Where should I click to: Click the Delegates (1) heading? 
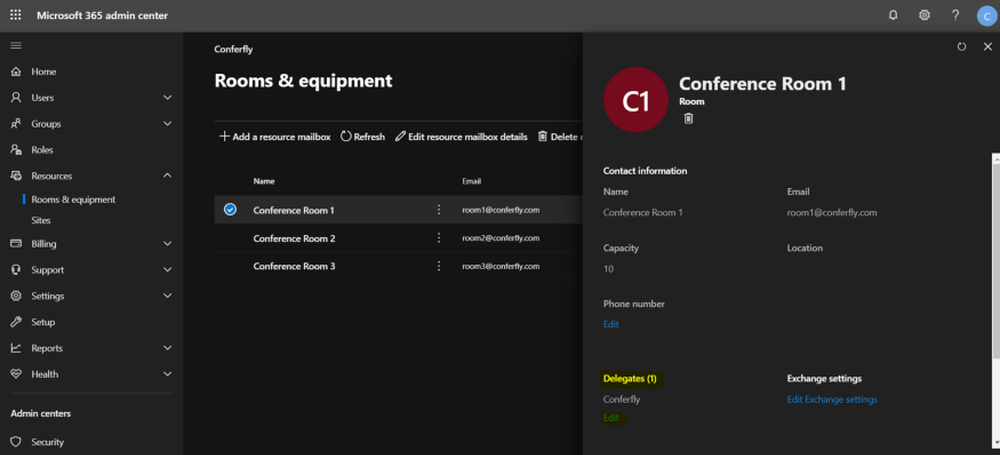pyautogui.click(x=629, y=378)
